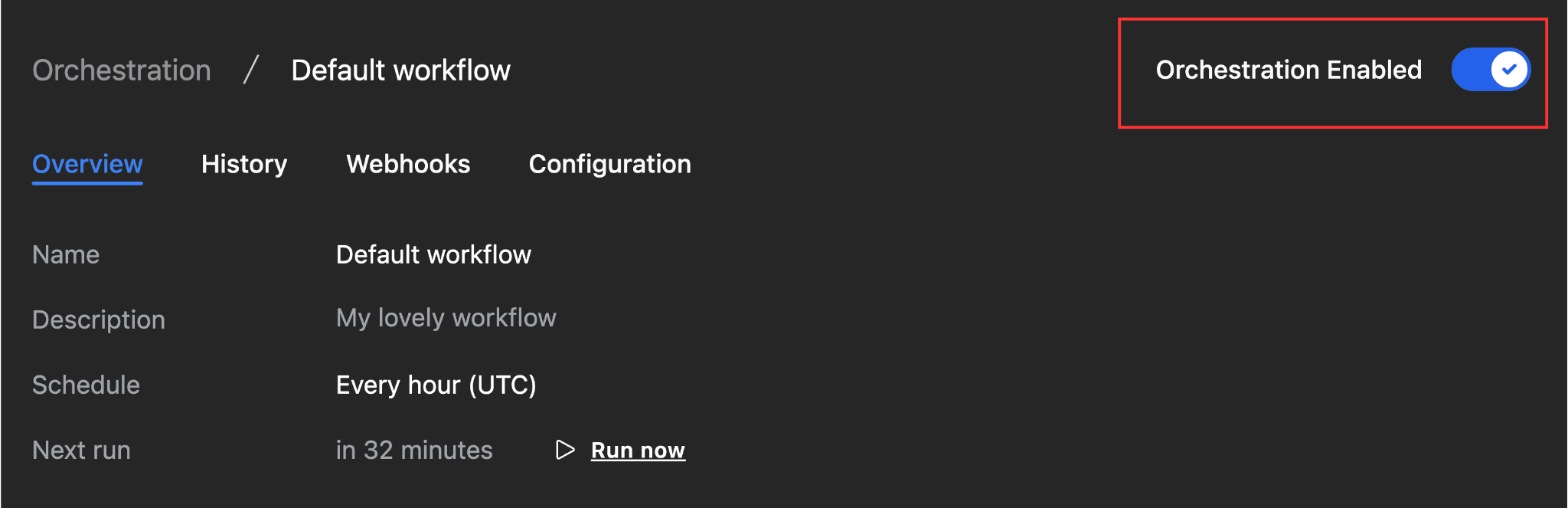Viewport: 1568px width, 508px height.
Task: Click the Next run time in 32 minutes
Action: (x=414, y=450)
